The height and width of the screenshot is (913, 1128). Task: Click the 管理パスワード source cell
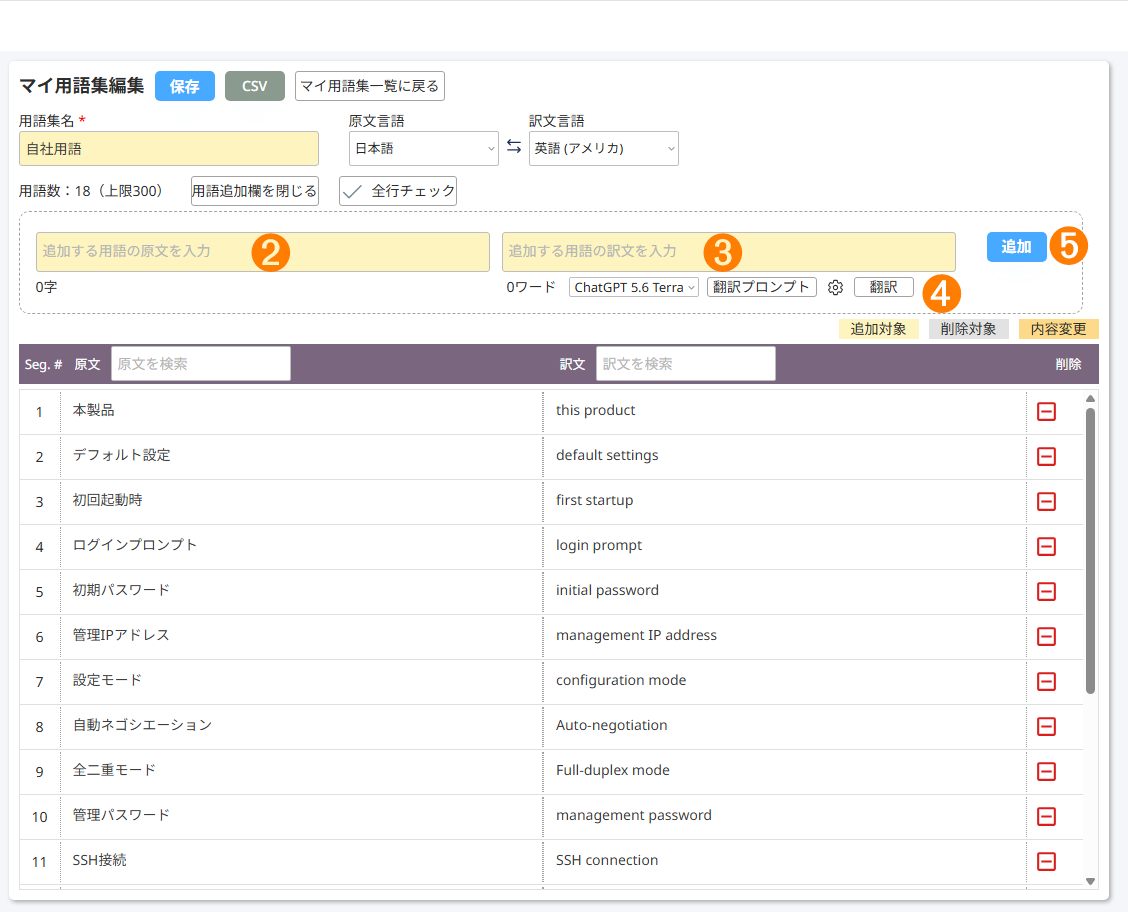click(302, 816)
